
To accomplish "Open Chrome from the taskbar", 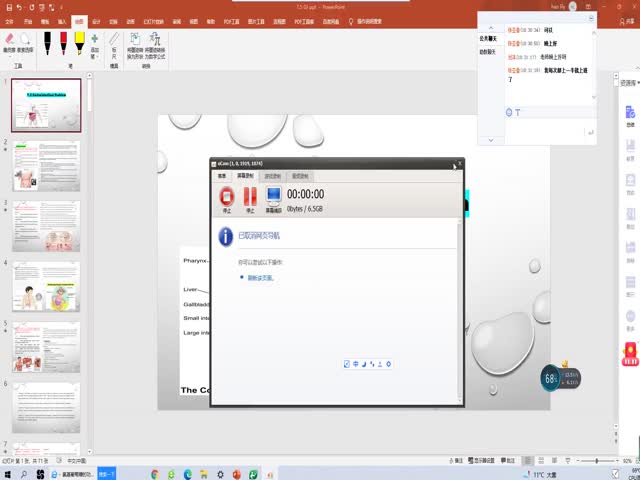I will 155,473.
